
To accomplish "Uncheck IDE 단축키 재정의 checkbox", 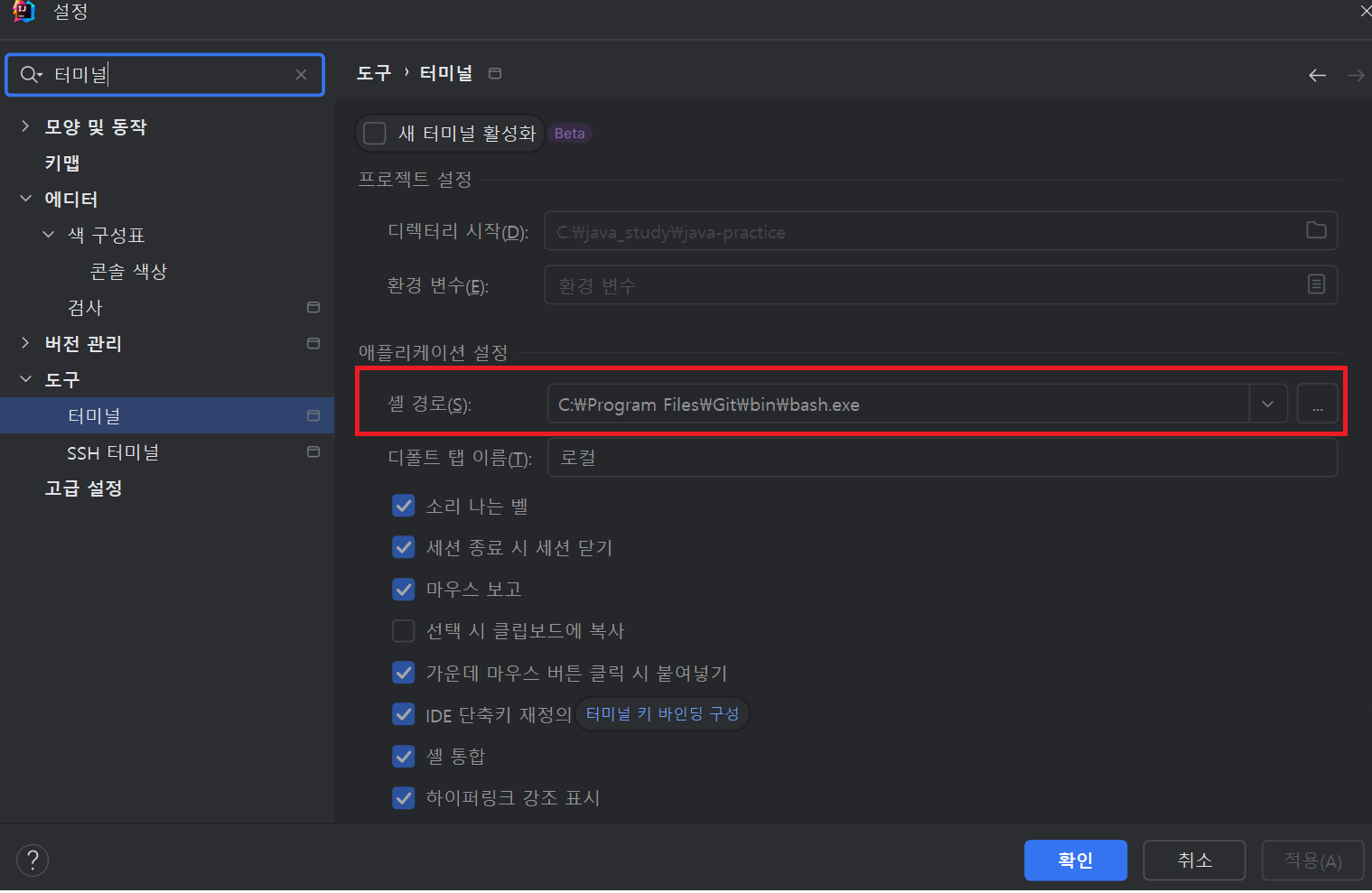I will (404, 714).
